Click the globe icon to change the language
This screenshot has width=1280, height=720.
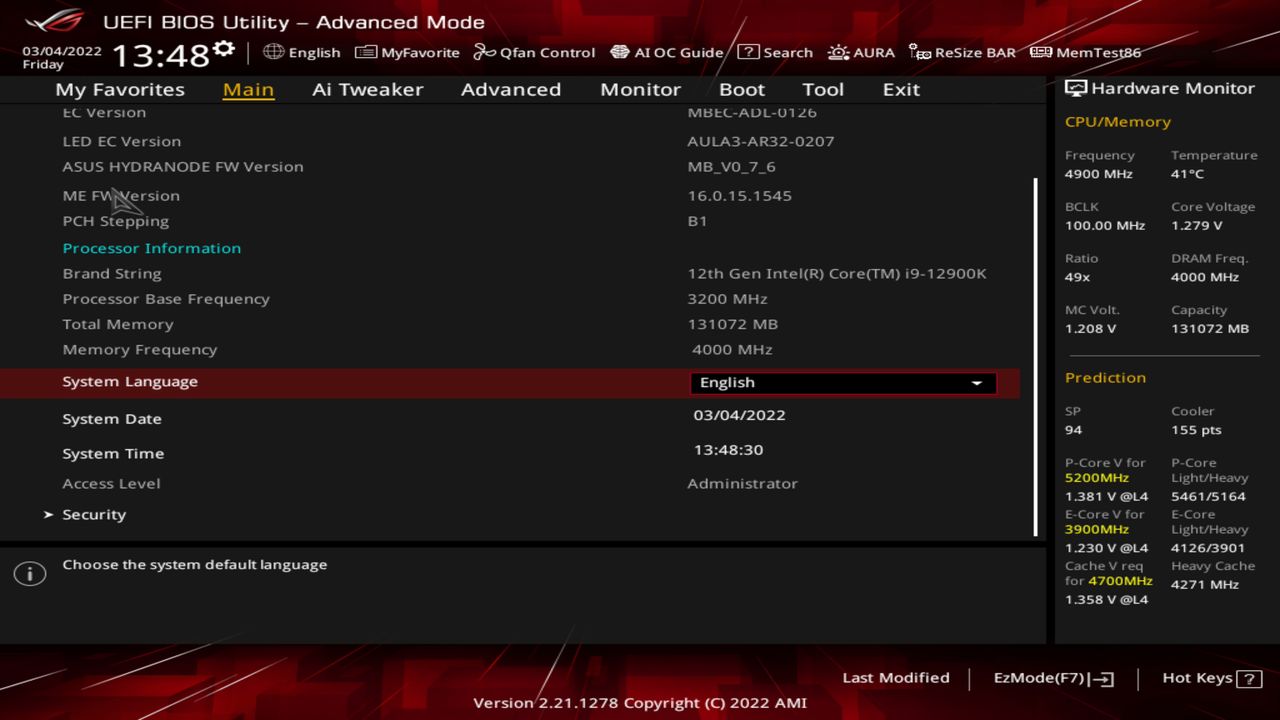(x=273, y=52)
